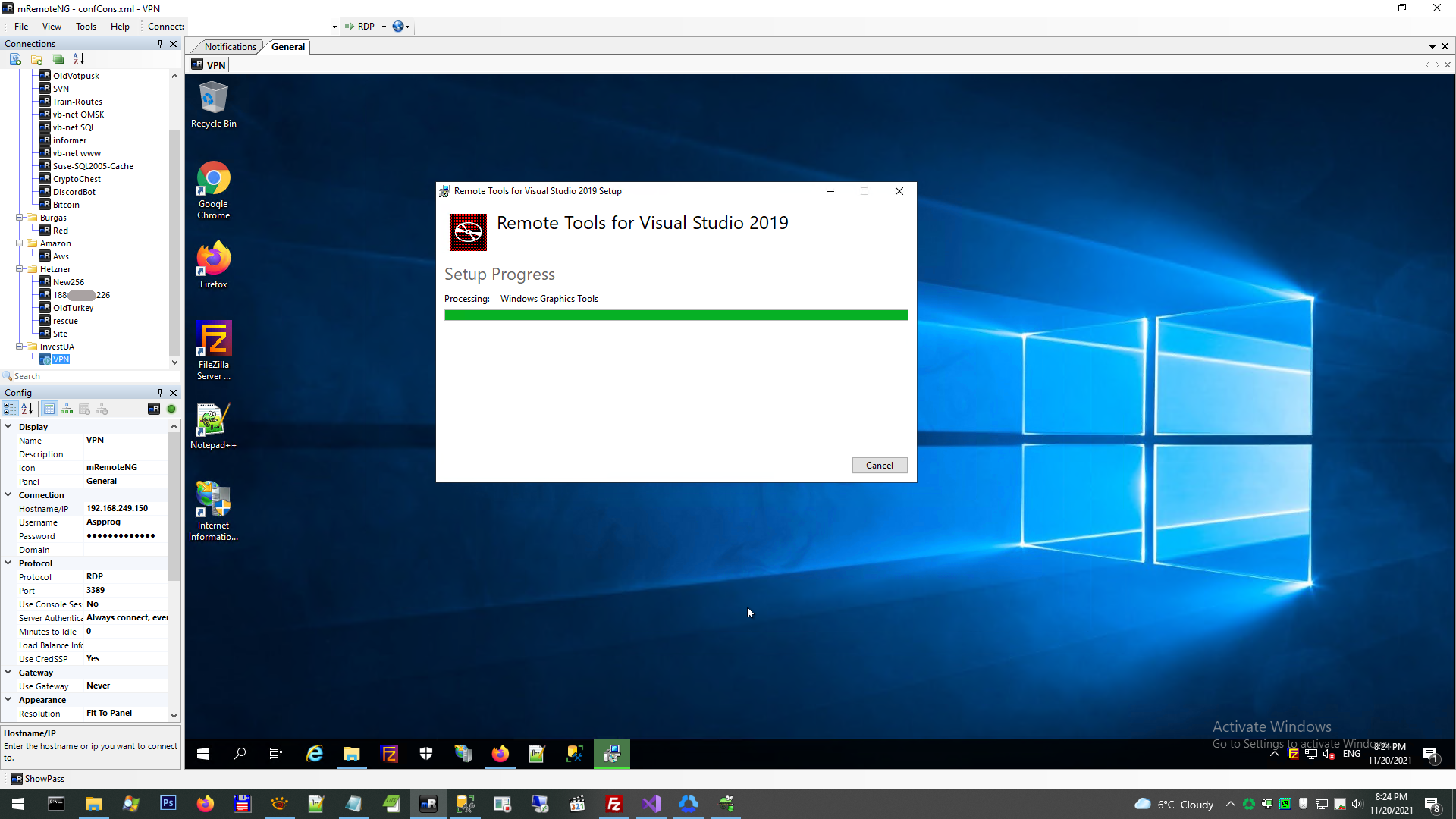
Task: Click ShowPass at the bottom bar
Action: pos(38,779)
